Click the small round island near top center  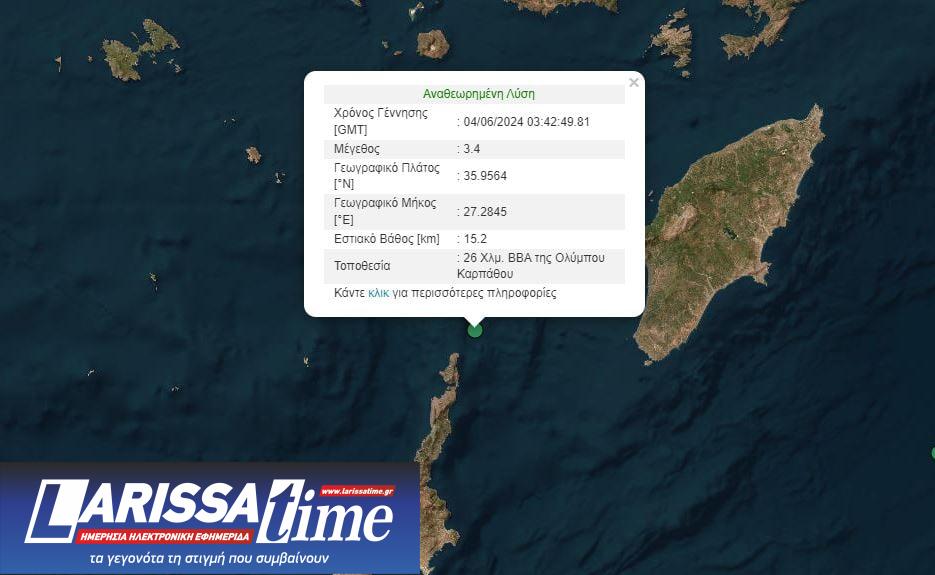tap(433, 45)
